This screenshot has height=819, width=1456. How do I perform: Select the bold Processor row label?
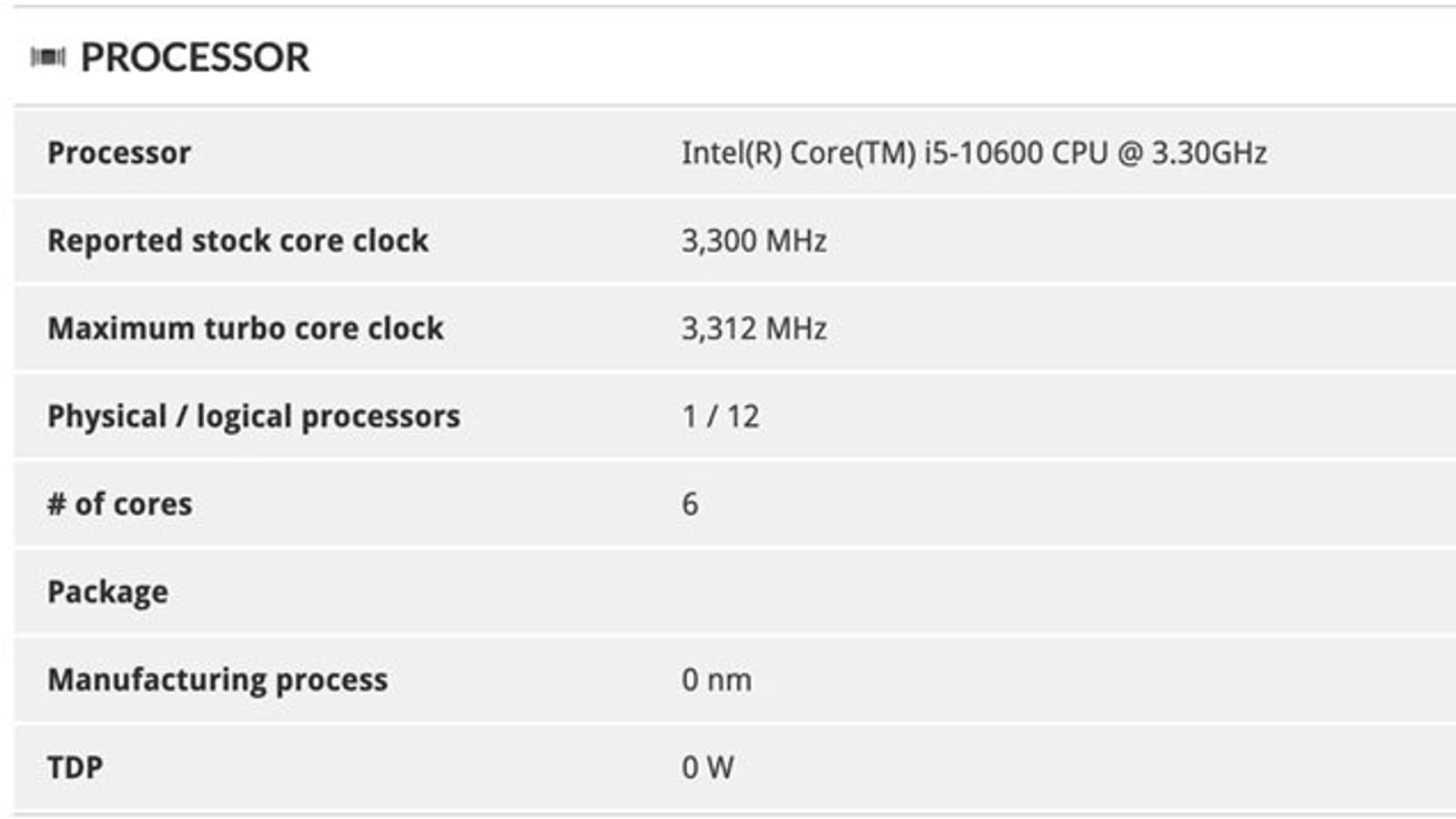(x=119, y=153)
